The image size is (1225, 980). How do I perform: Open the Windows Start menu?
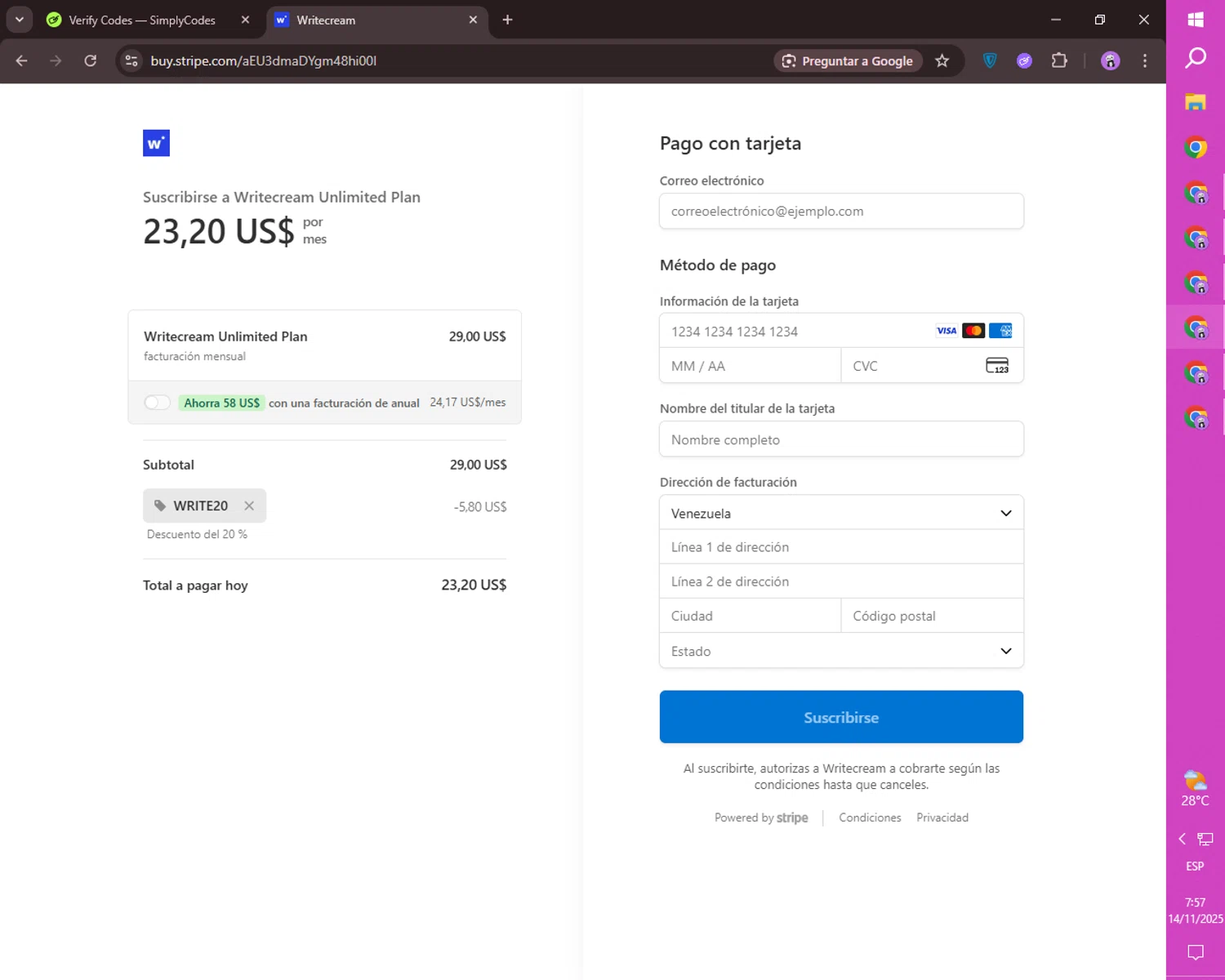coord(1196,20)
